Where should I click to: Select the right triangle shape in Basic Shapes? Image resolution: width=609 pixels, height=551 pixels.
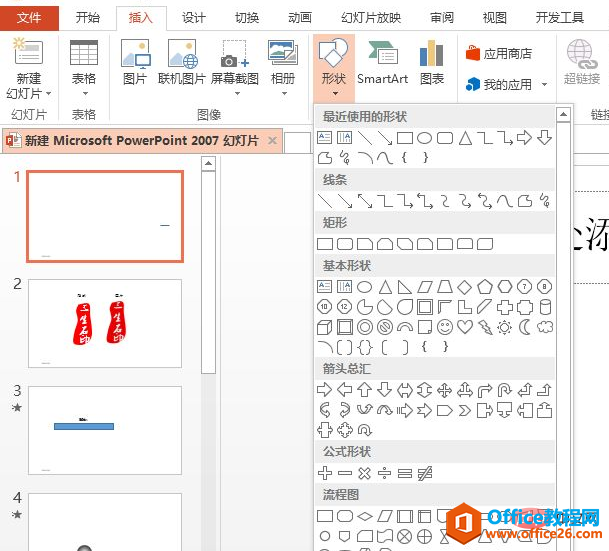[404, 287]
